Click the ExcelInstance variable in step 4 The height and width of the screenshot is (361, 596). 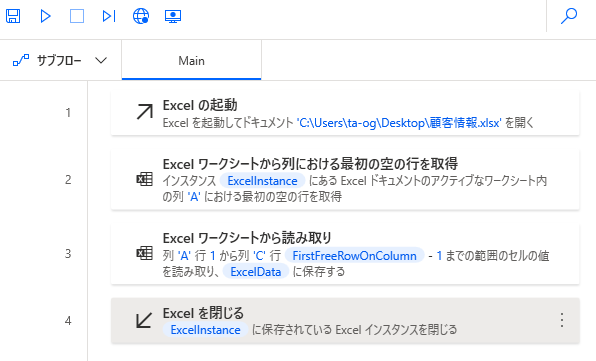(x=205, y=329)
